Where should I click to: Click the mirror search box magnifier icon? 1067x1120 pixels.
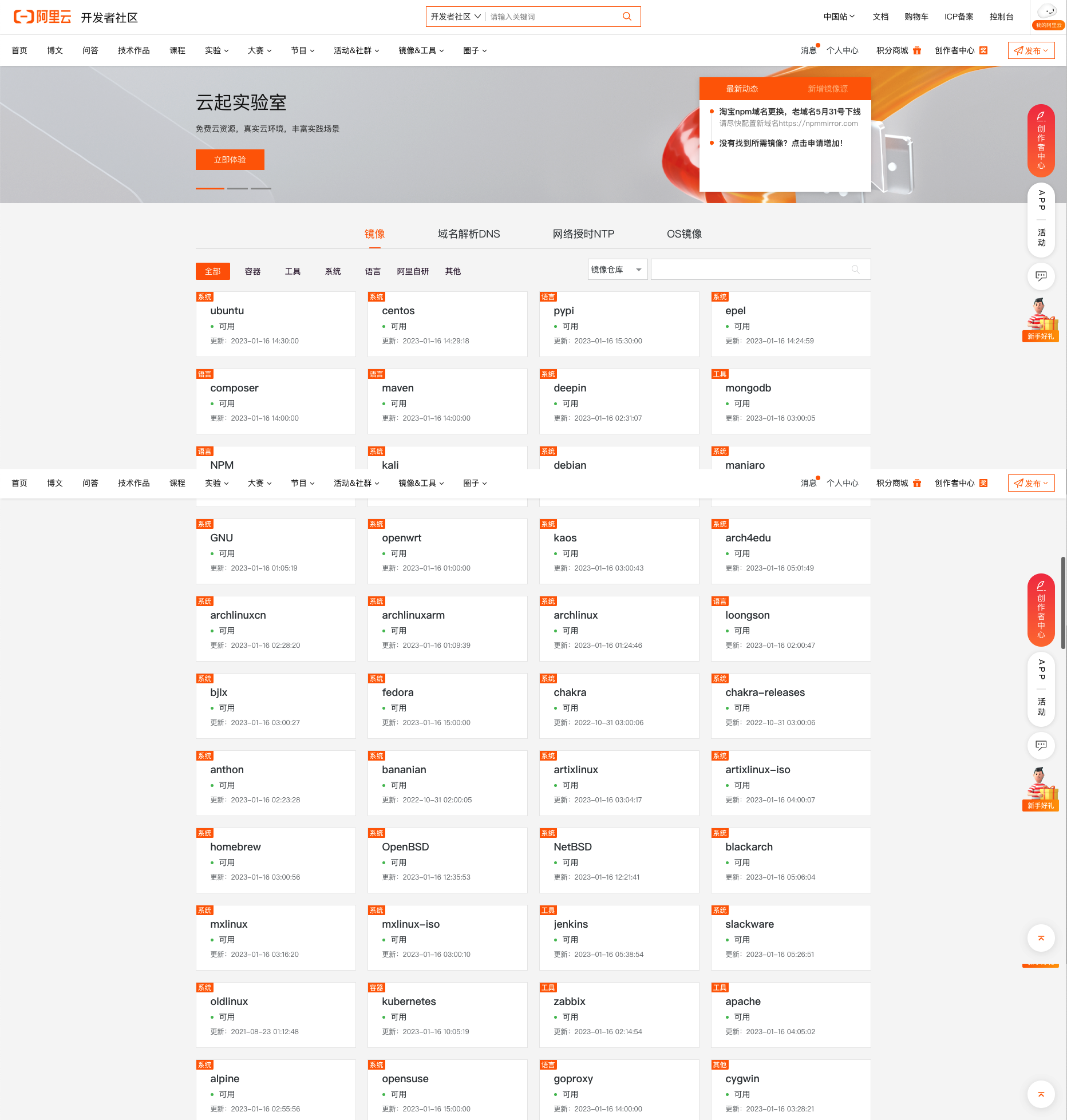855,270
